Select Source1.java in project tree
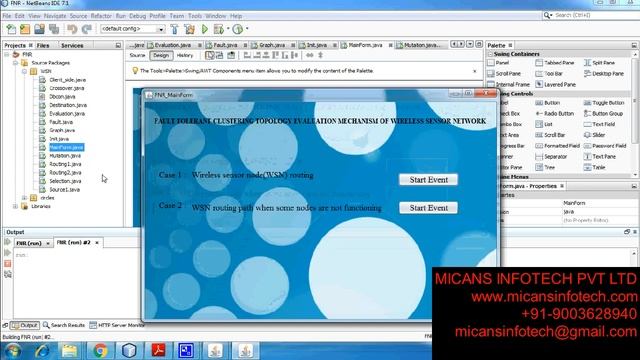Screen dimensions: 640x360 point(64,189)
